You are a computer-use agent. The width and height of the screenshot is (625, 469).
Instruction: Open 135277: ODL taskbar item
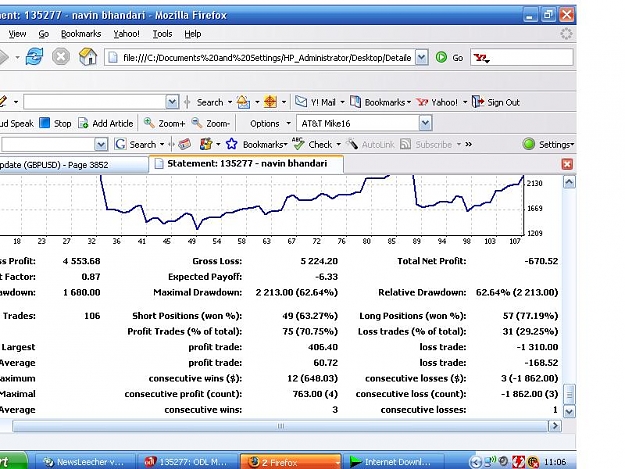click(187, 462)
